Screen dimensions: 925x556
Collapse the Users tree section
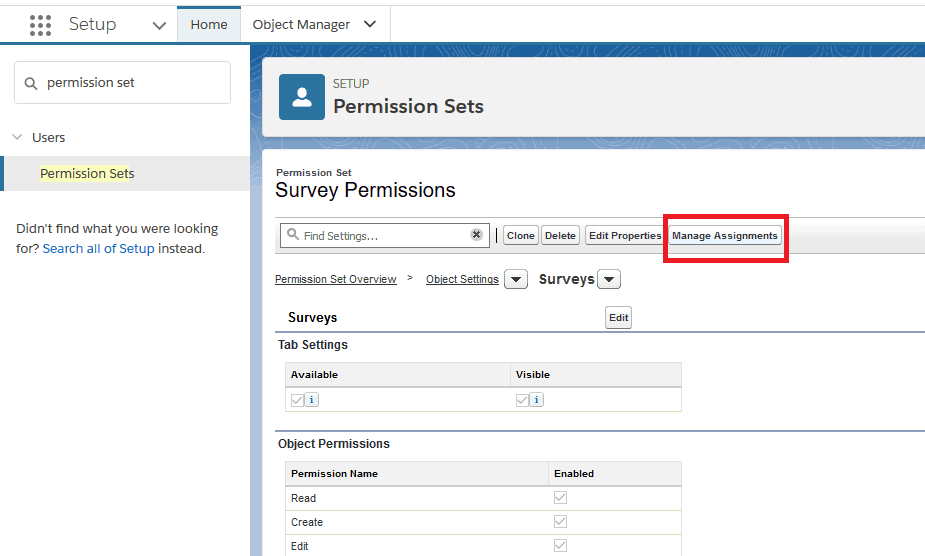coord(18,137)
